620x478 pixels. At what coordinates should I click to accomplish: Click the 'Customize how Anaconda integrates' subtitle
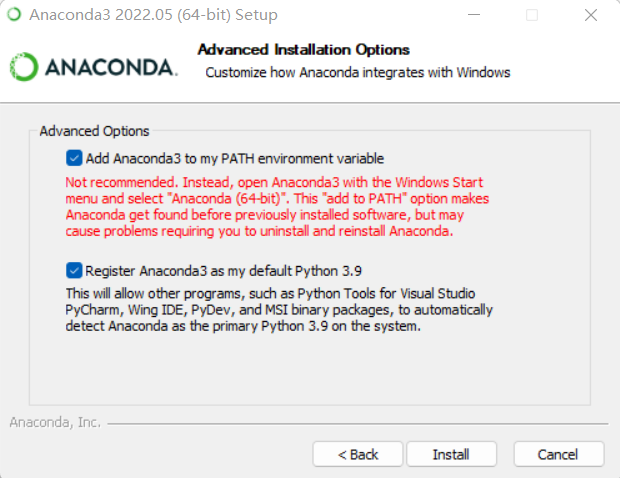358,72
